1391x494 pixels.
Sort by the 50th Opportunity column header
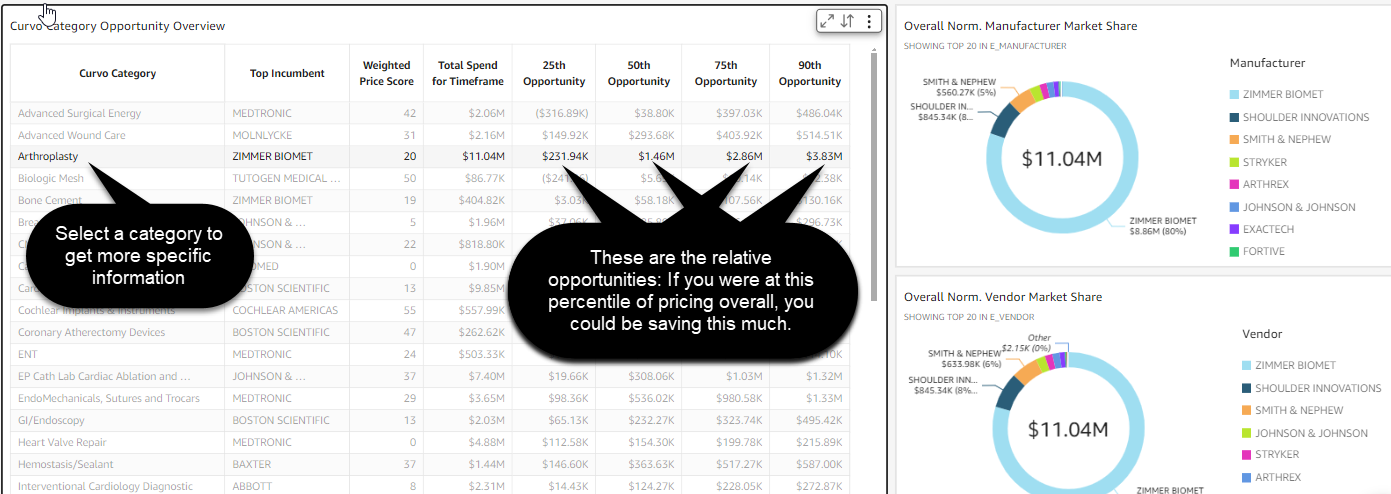[638, 73]
